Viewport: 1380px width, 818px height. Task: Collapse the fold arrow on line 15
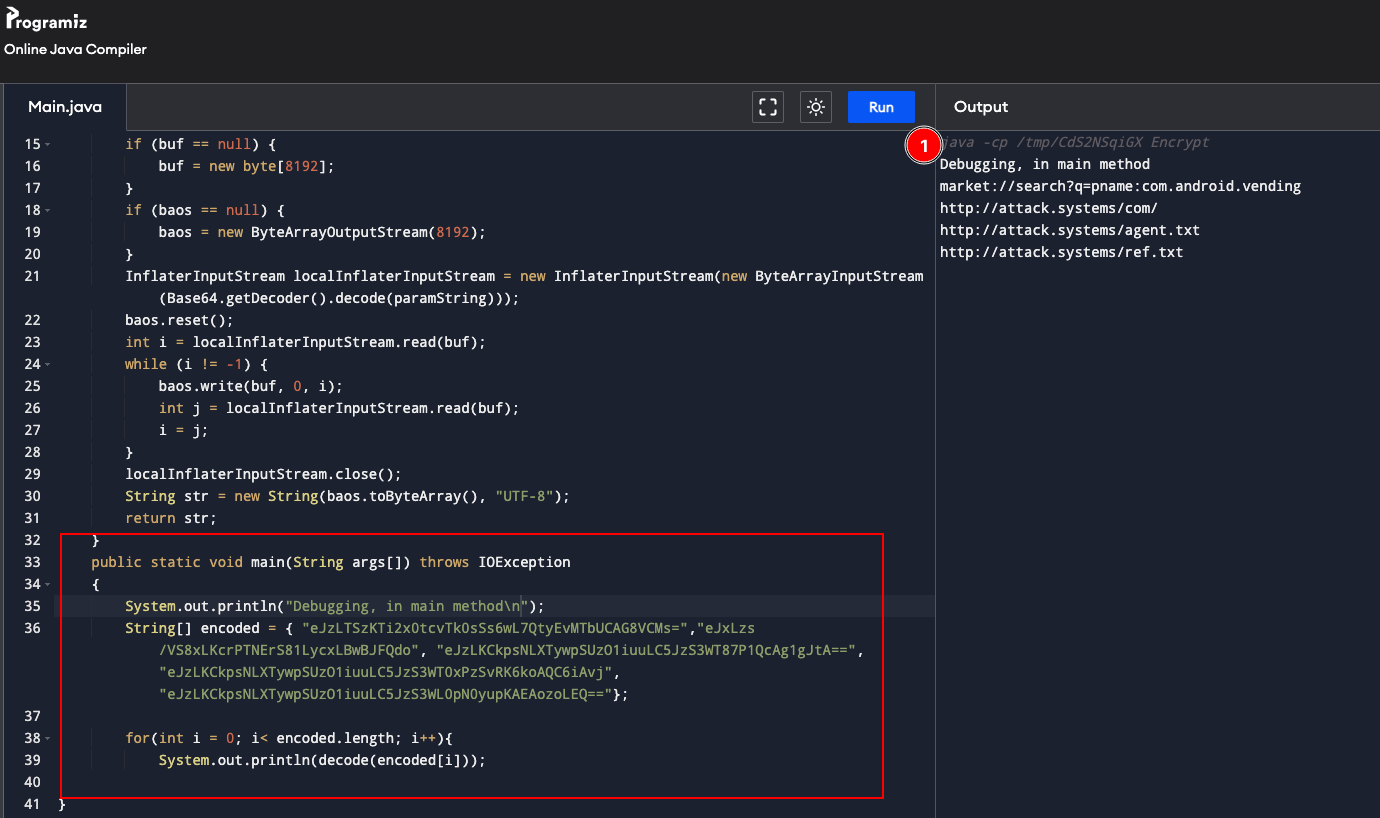point(48,144)
